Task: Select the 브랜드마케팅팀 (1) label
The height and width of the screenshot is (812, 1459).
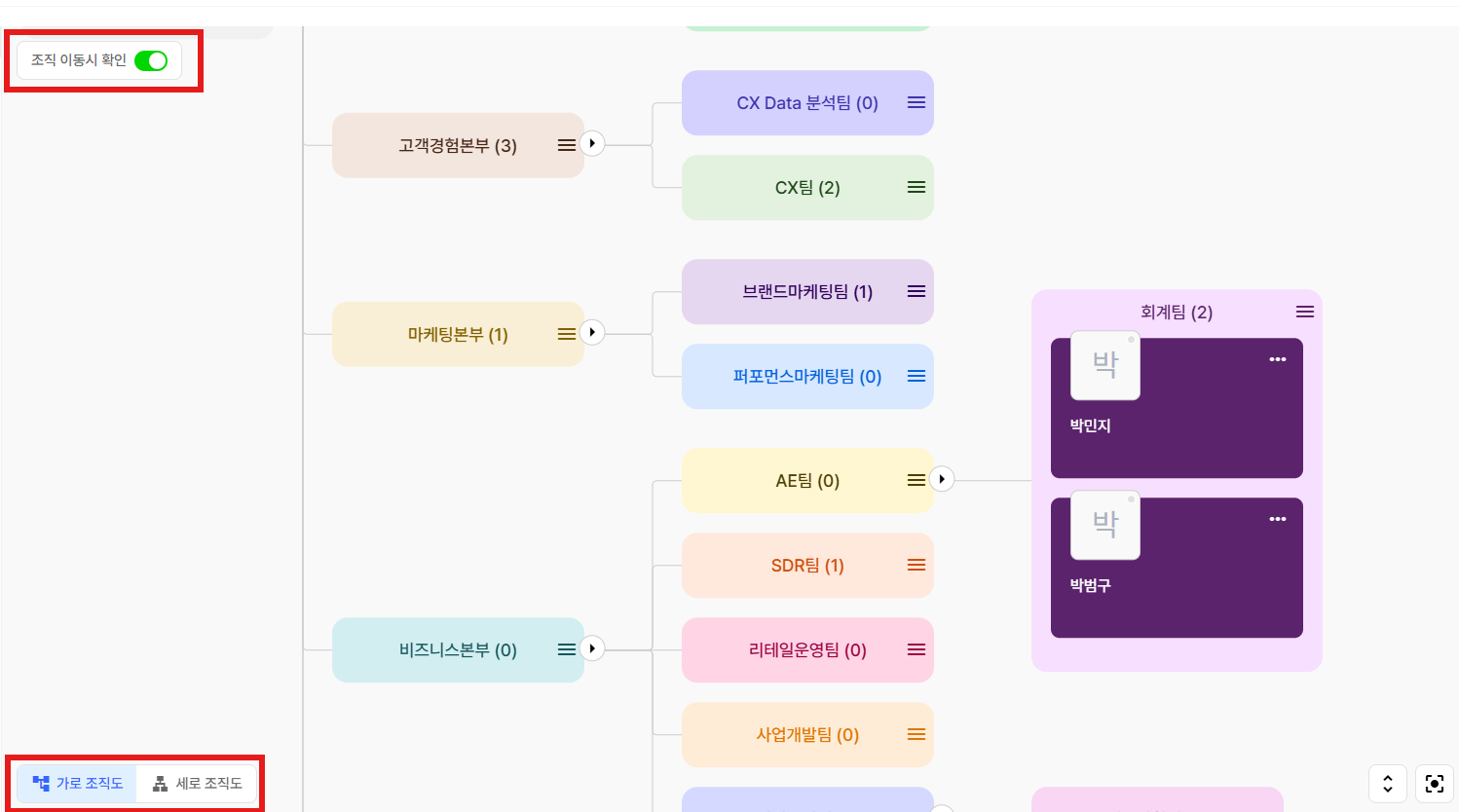Action: (x=807, y=292)
